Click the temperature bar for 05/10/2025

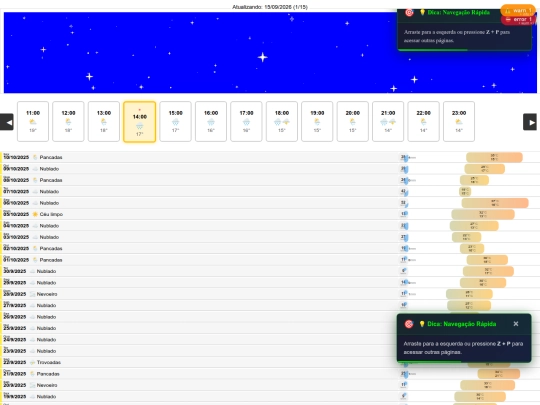tap(483, 214)
